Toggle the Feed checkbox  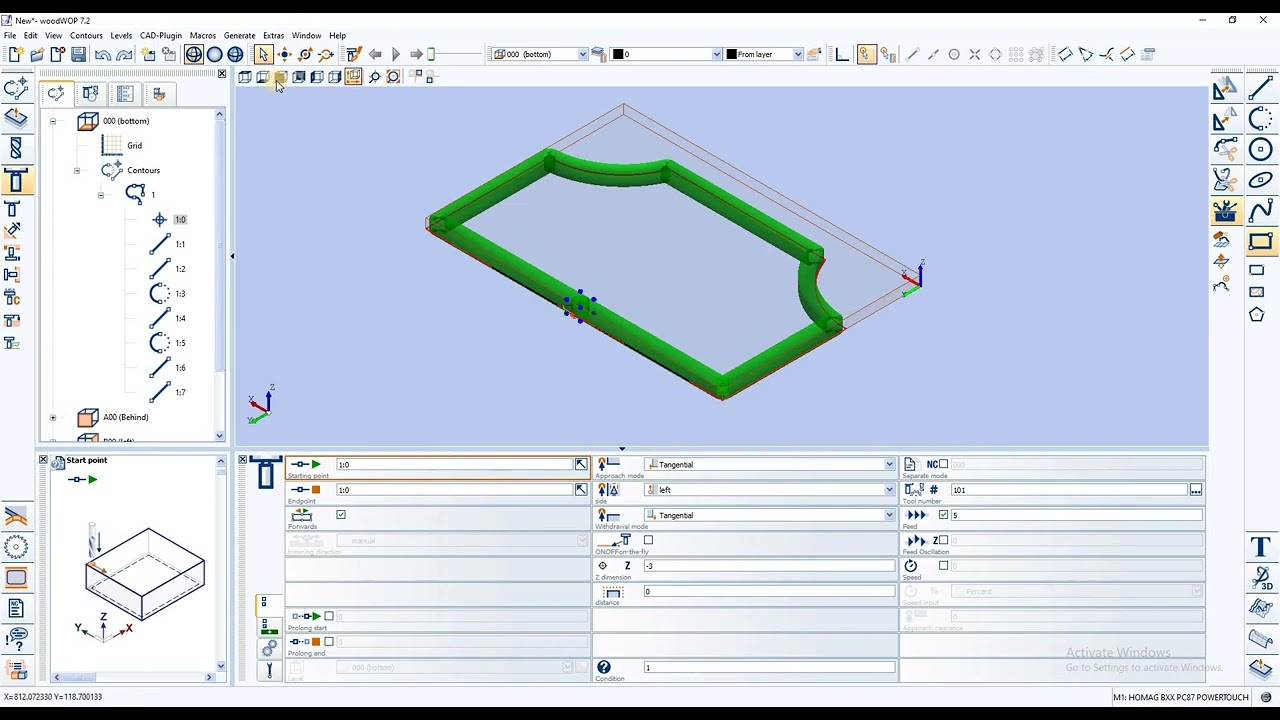click(943, 515)
